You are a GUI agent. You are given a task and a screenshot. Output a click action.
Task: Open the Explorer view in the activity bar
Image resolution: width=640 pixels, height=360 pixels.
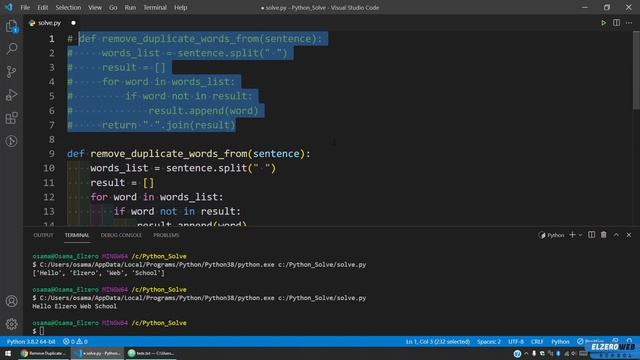(11, 27)
